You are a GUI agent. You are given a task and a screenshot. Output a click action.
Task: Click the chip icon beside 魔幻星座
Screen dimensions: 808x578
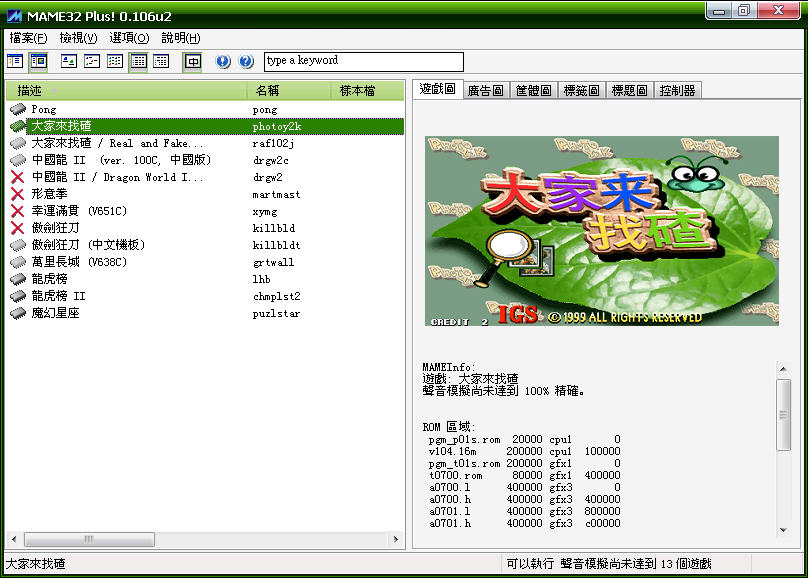pos(18,313)
